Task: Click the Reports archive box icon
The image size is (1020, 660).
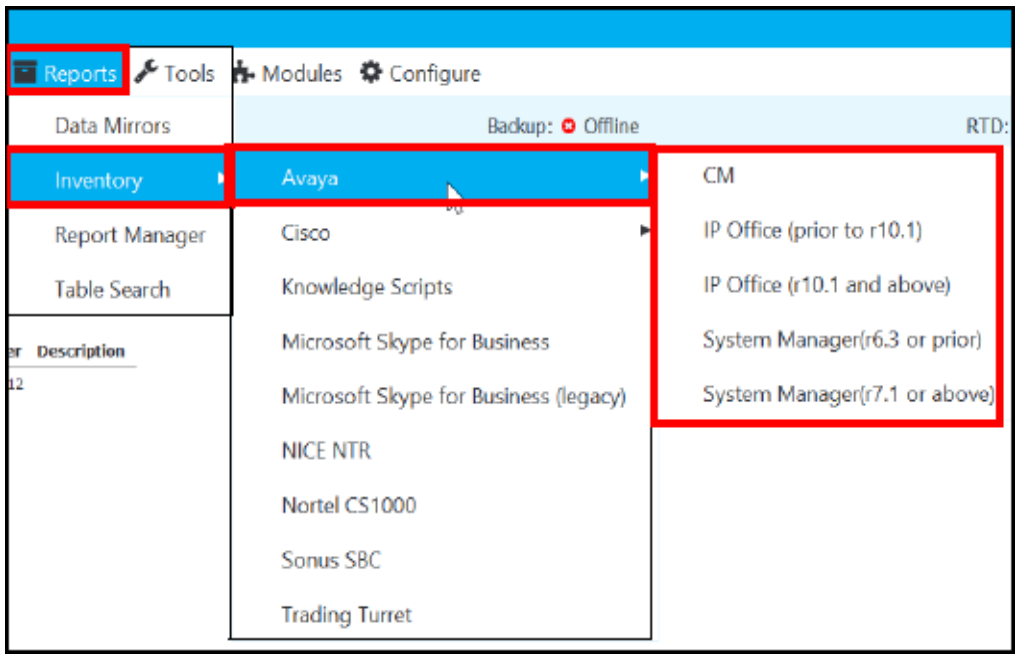Action: click(25, 72)
